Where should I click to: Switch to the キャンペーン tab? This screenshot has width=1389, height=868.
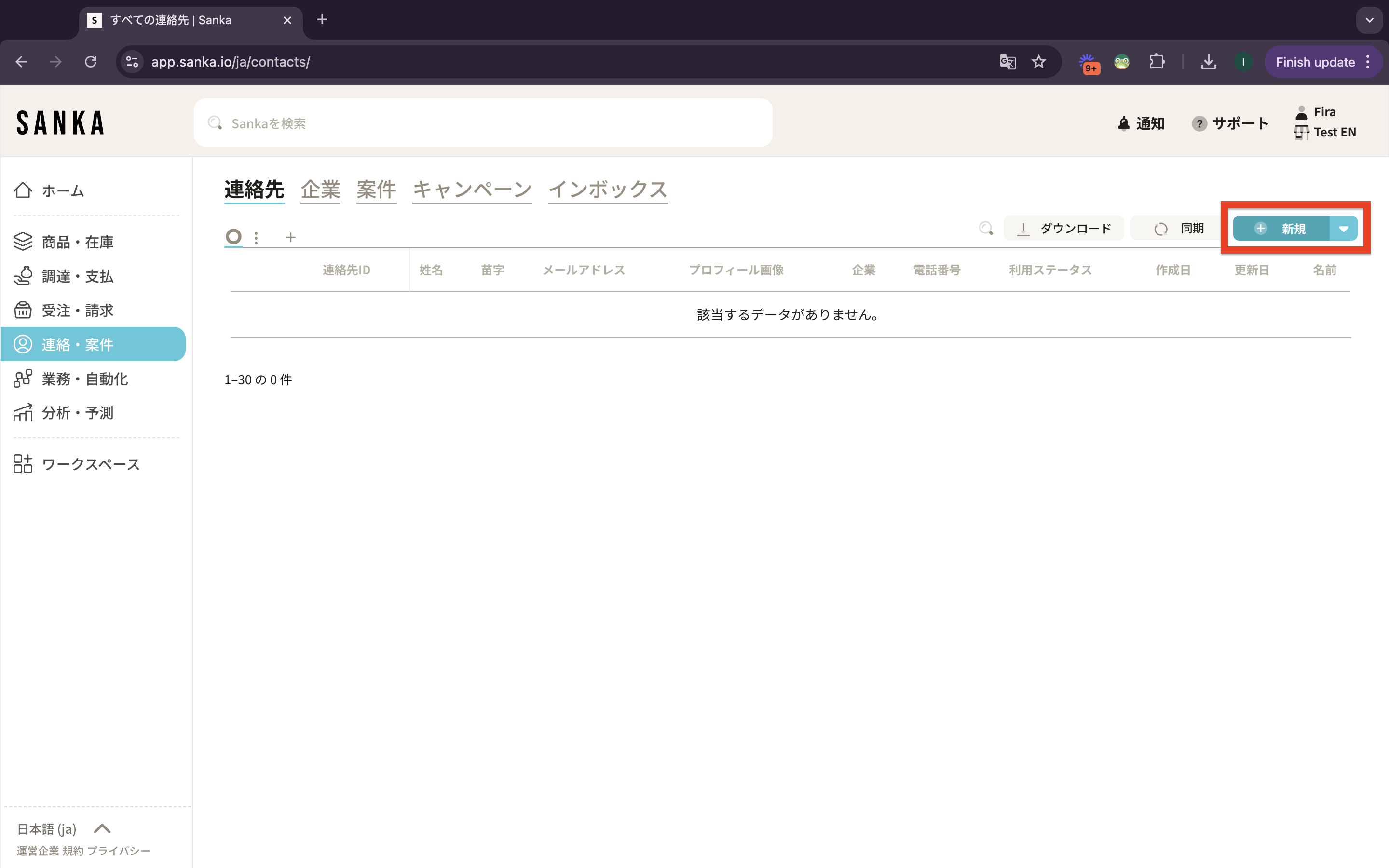click(x=472, y=190)
